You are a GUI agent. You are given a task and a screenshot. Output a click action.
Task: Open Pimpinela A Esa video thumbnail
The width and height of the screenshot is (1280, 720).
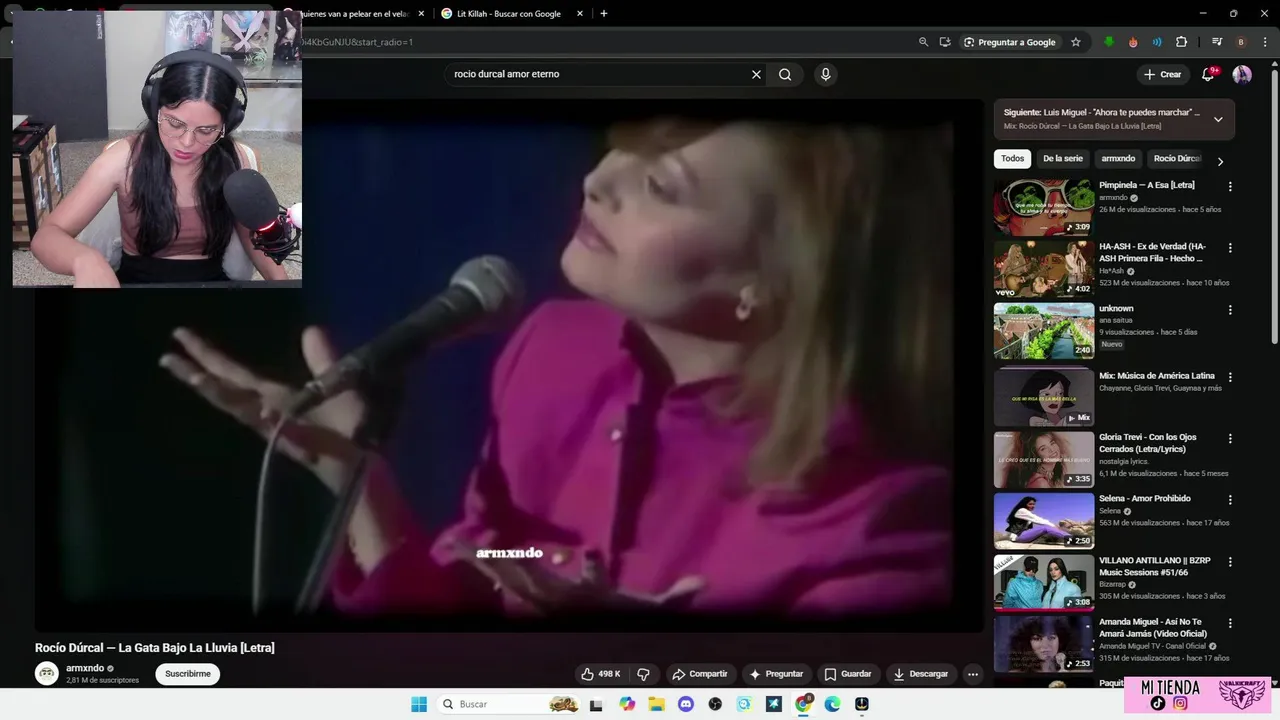(1043, 207)
